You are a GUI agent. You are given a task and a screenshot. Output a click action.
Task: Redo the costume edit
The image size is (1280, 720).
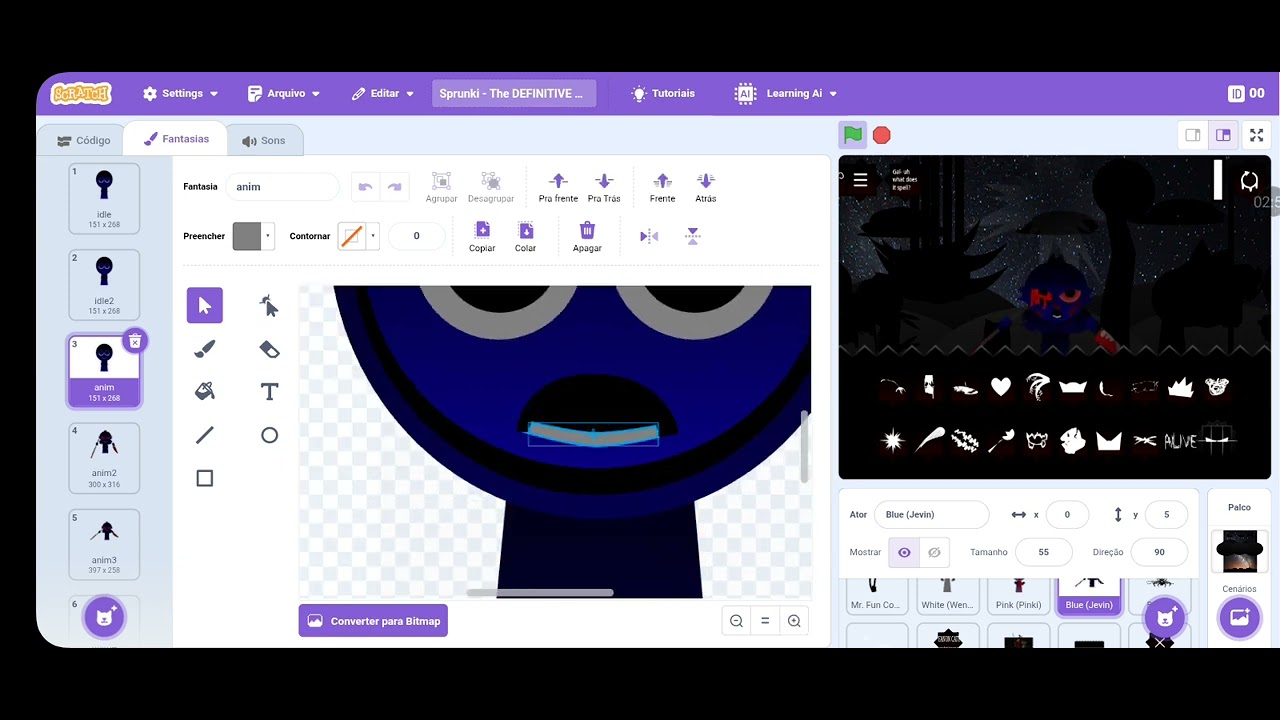[x=394, y=187]
